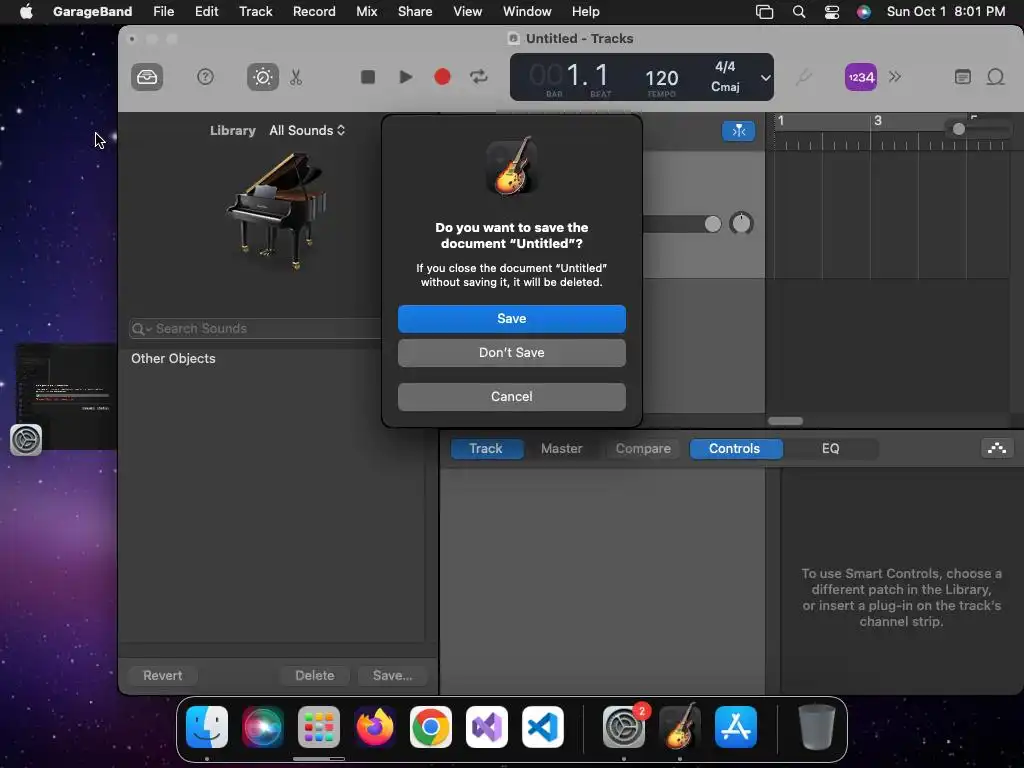This screenshot has height=768, width=1024.
Task: Open Launchpad from the Dock
Action: pos(319,727)
